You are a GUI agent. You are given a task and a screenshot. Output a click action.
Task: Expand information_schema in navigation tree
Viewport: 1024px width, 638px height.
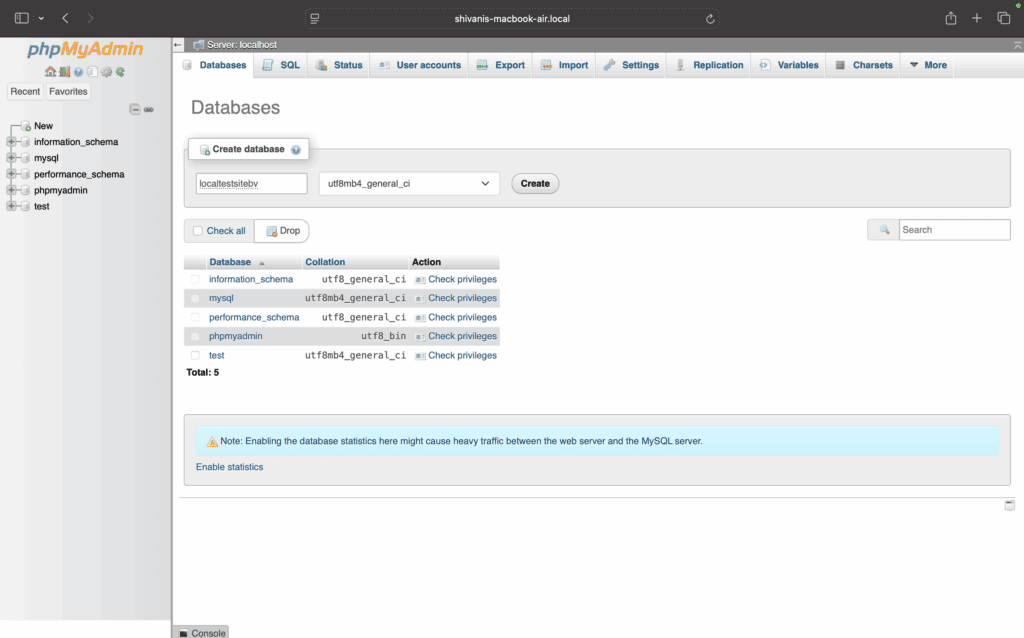[x=11, y=142]
